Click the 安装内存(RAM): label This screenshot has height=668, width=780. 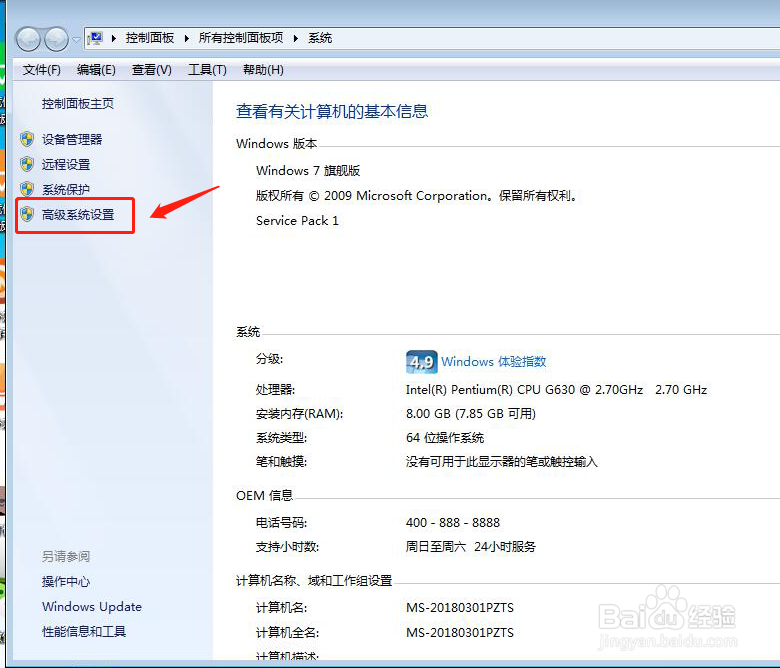[x=299, y=414]
